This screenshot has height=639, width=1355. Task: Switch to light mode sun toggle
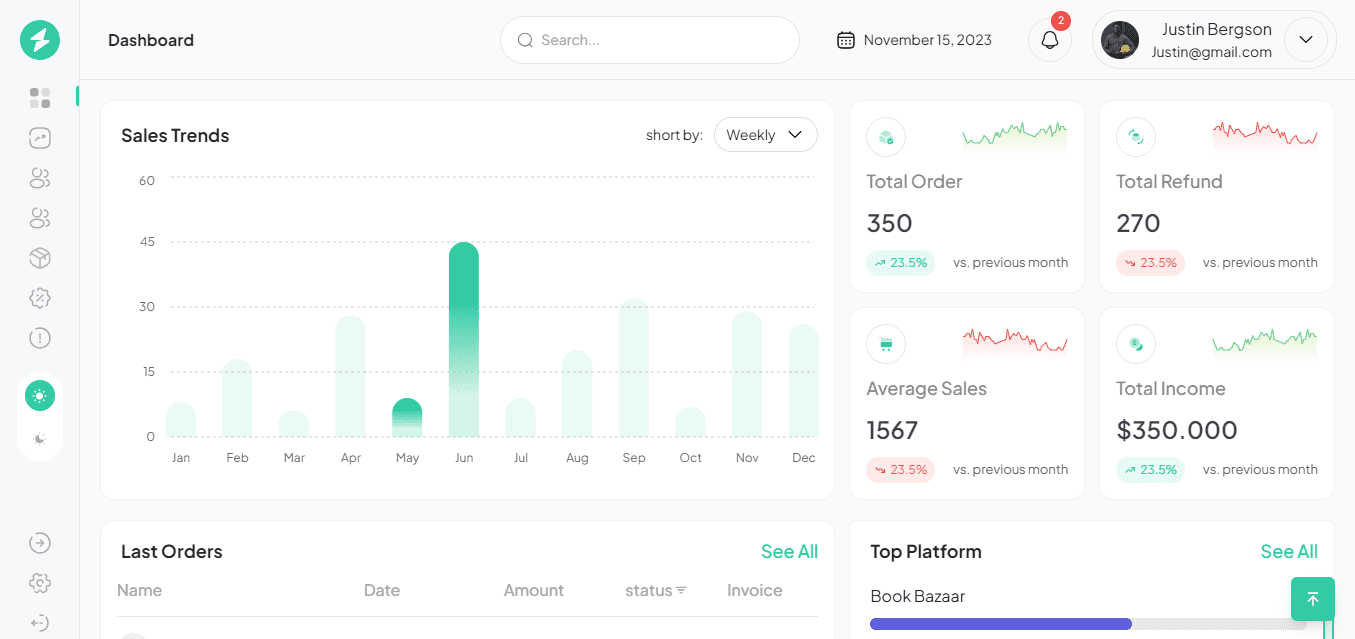pos(40,396)
